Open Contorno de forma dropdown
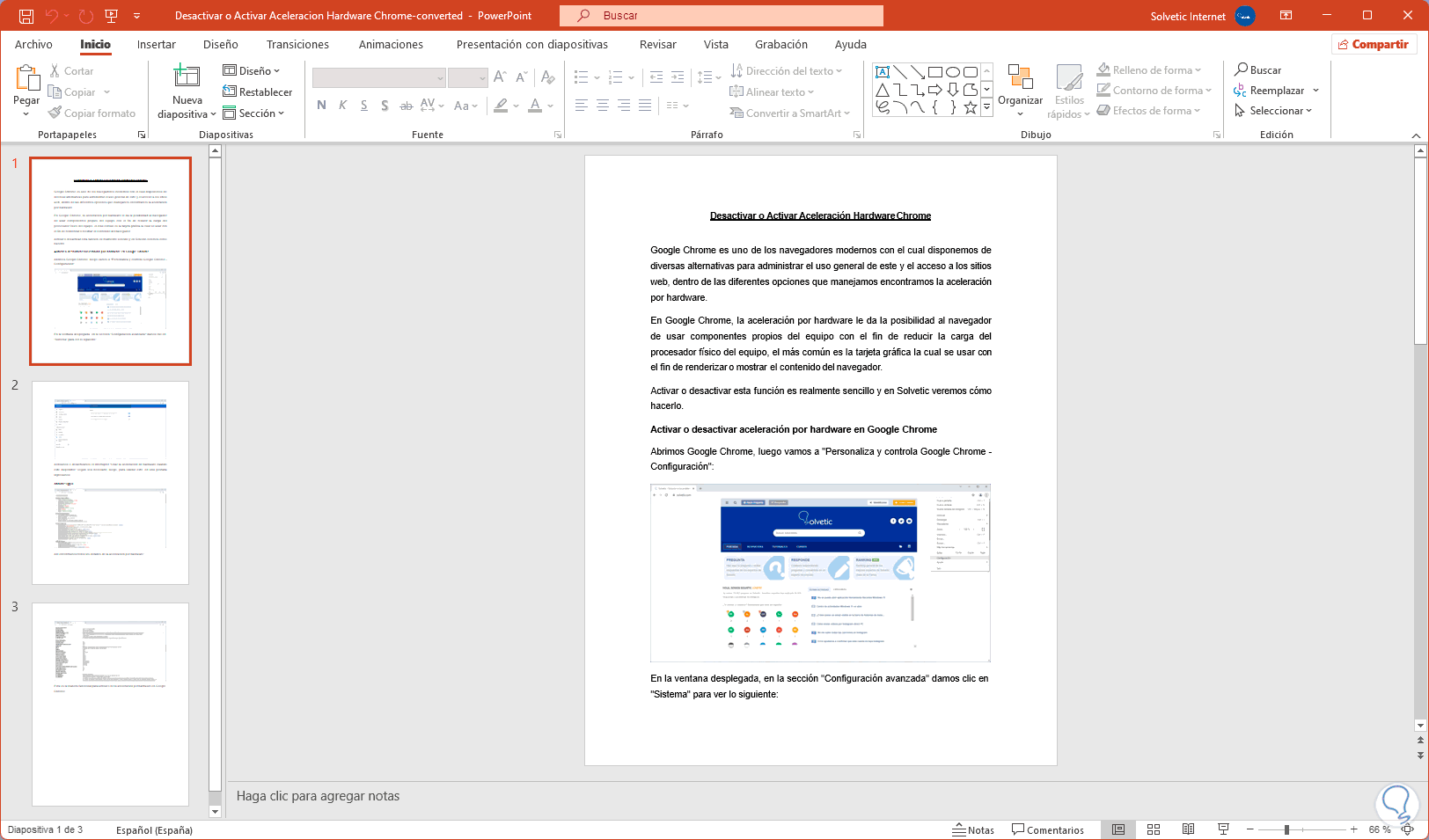Viewport: 1429px width, 840px height. (x=1154, y=90)
